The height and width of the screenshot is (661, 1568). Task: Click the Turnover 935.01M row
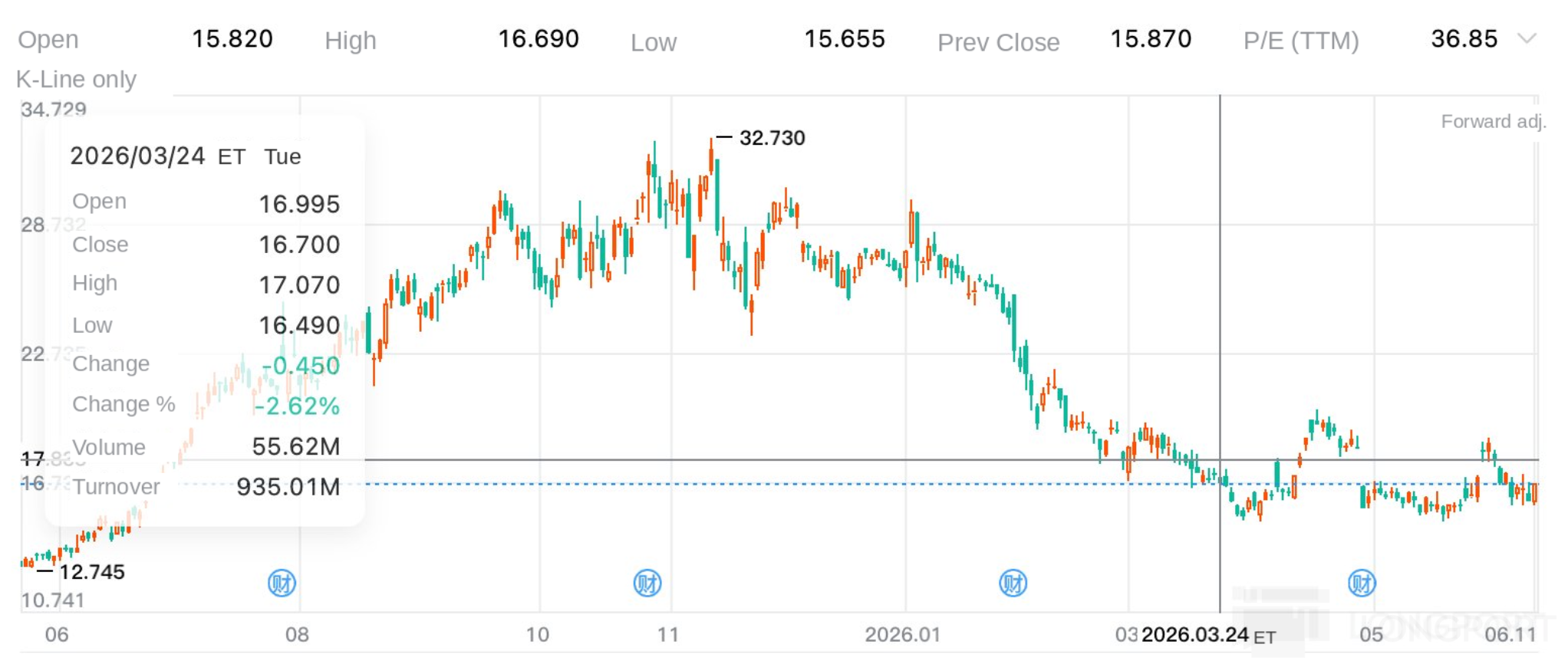click(206, 487)
